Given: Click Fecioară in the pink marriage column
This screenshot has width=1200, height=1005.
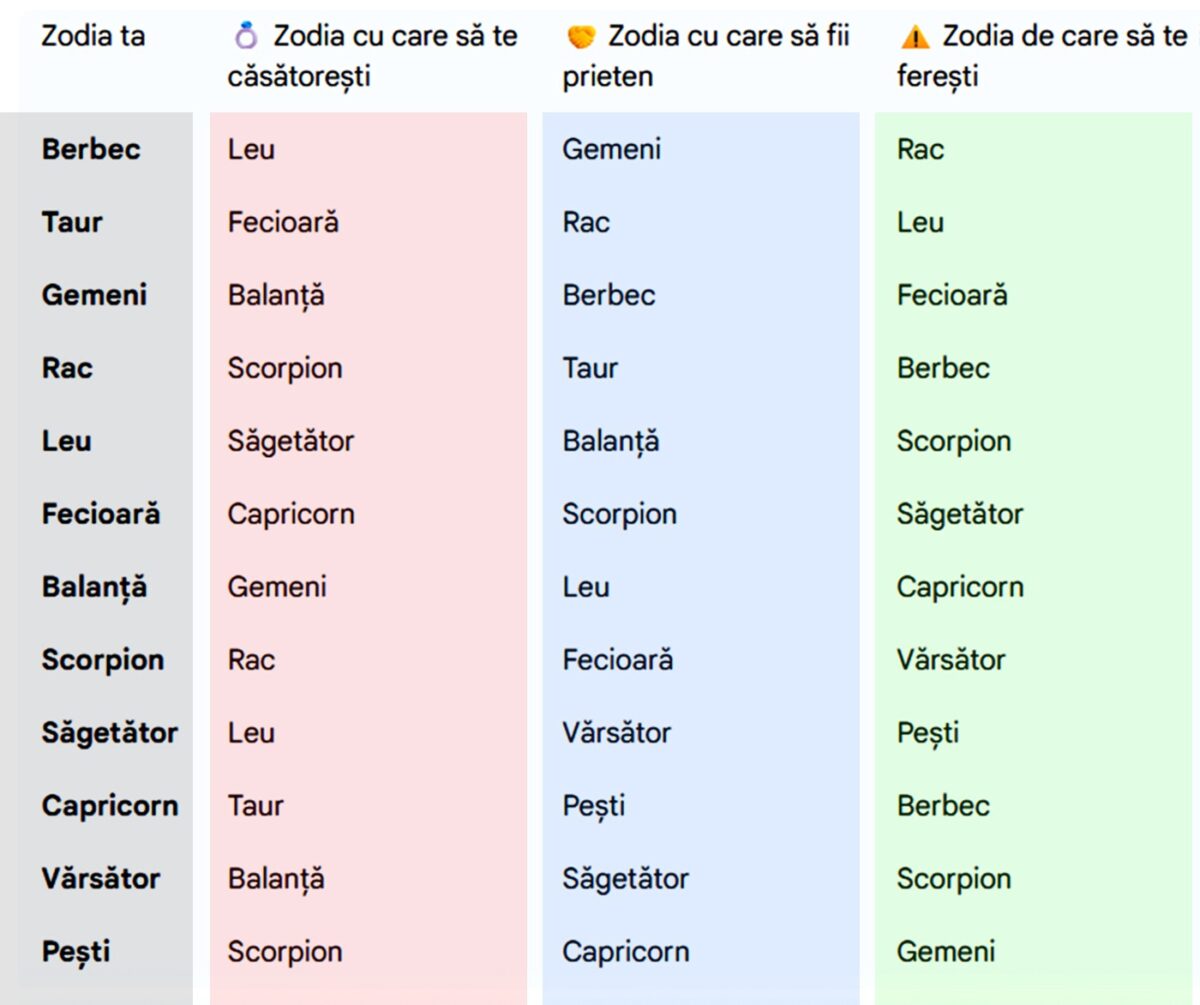Looking at the screenshot, I should (x=283, y=222).
